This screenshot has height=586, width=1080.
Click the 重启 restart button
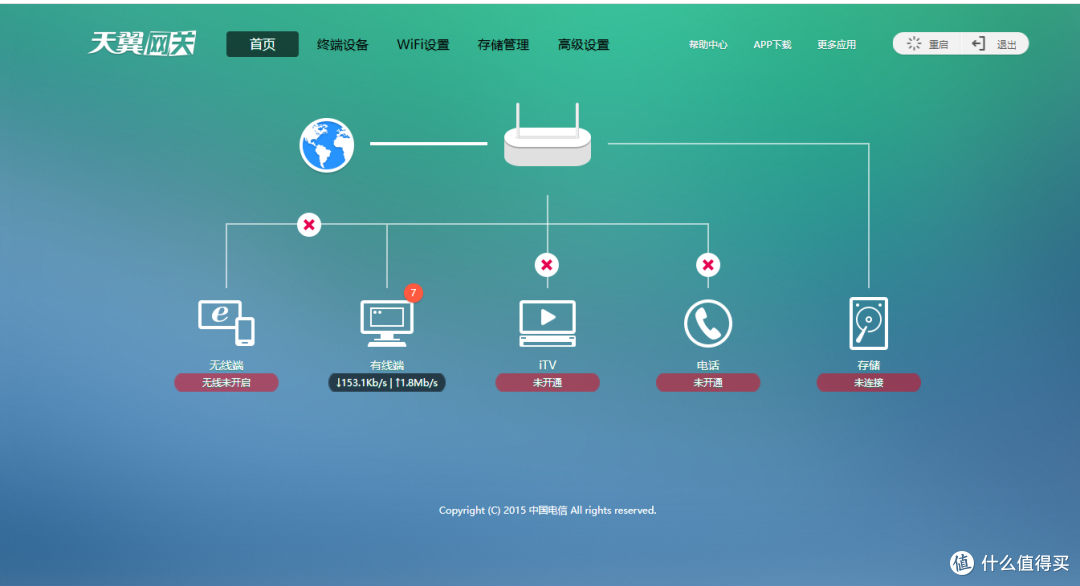tap(927, 44)
